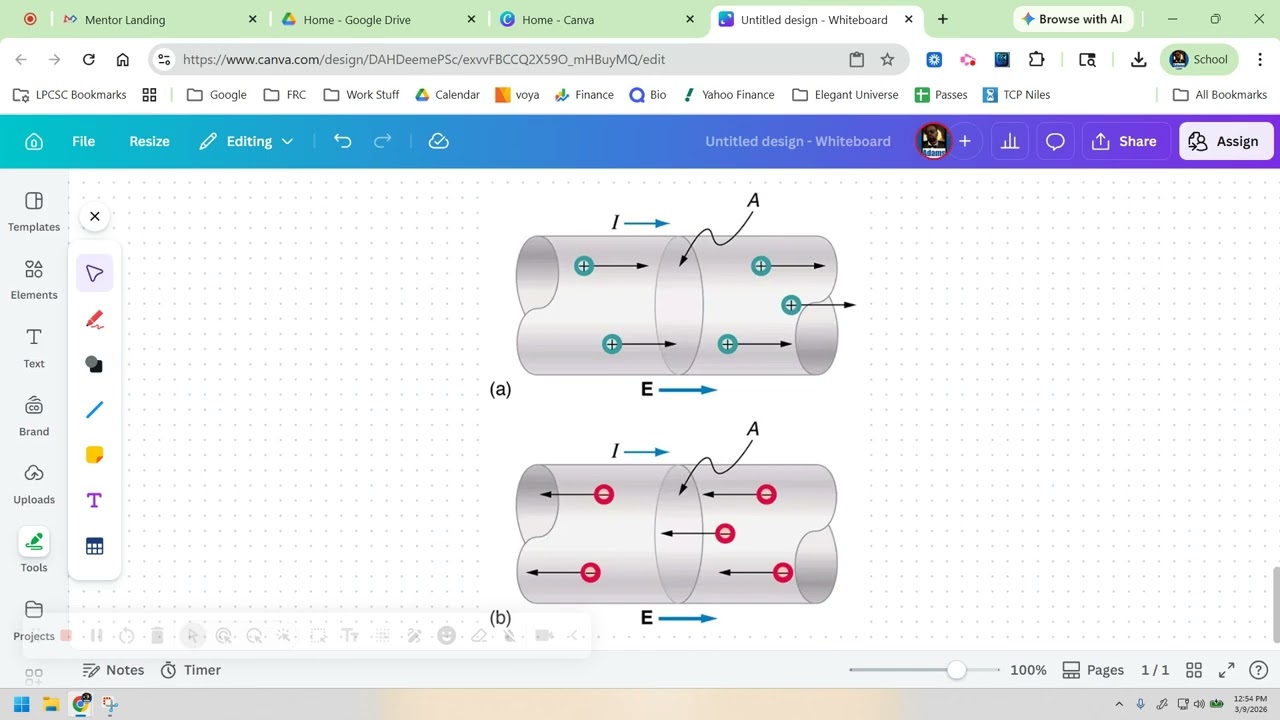1280x720 pixels.
Task: Click the Share button
Action: tap(1125, 141)
